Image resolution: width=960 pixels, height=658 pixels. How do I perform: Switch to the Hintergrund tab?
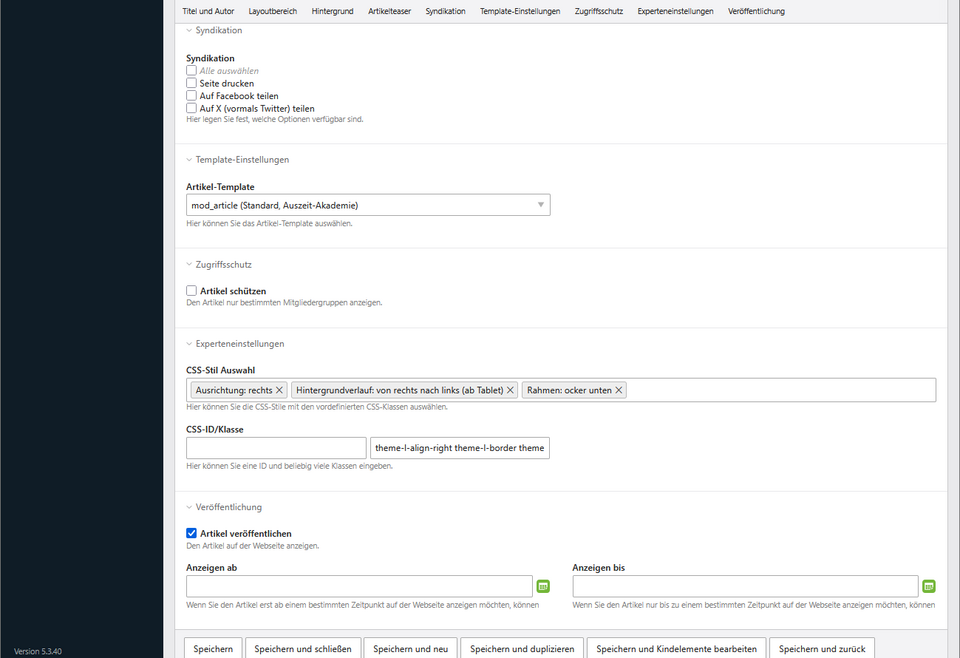pyautogui.click(x=332, y=11)
